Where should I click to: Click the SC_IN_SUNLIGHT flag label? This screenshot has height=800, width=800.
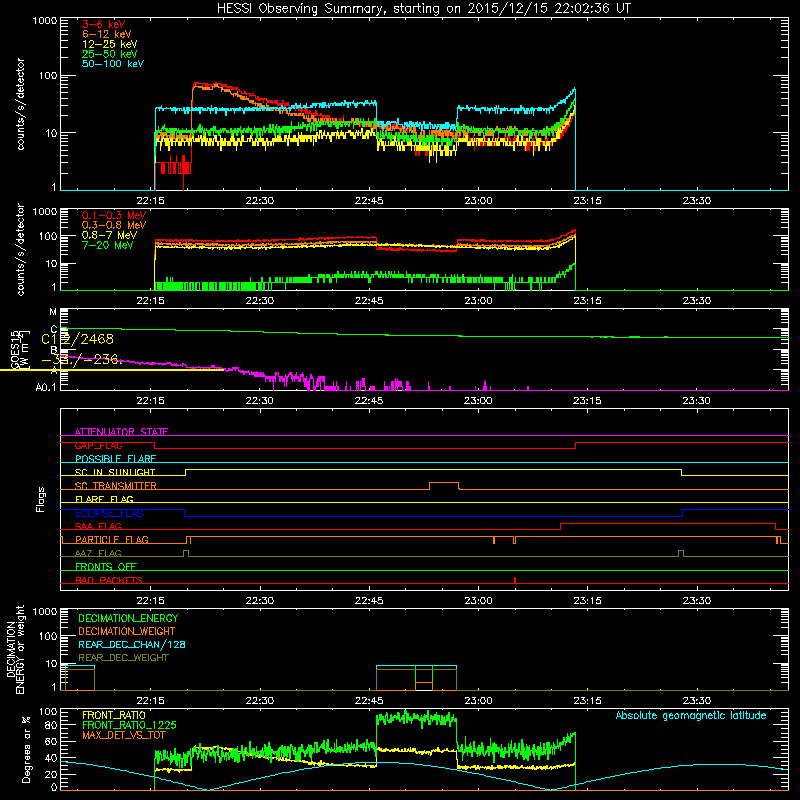click(x=115, y=472)
